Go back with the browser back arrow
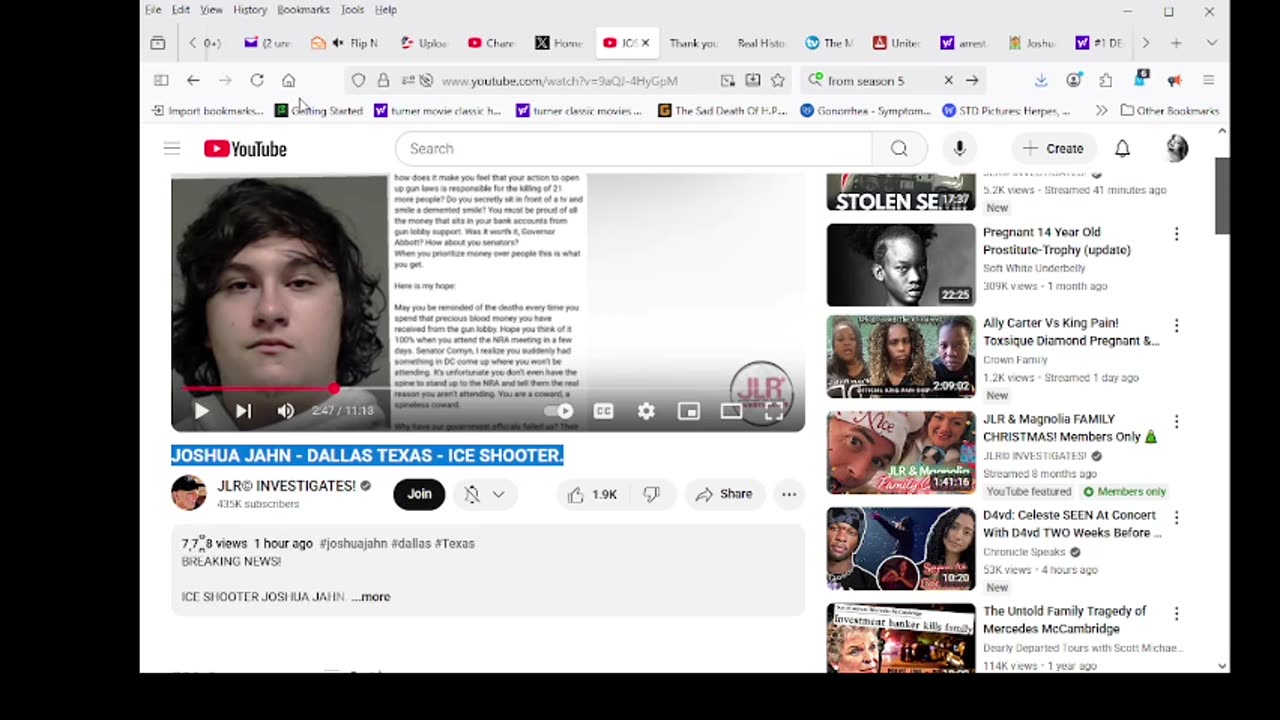The height and width of the screenshot is (720, 1280). (193, 80)
